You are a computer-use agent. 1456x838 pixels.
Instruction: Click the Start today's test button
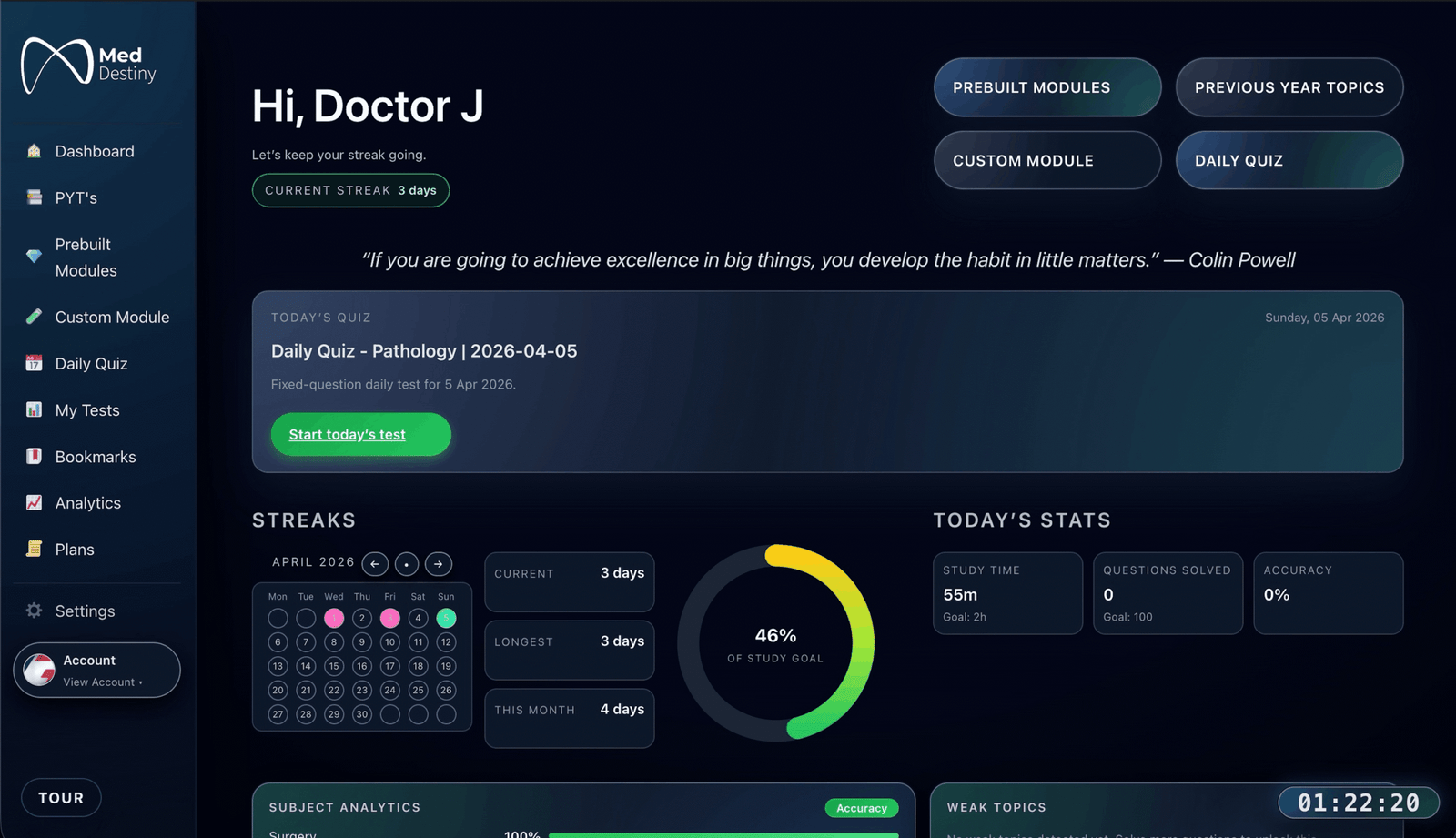click(360, 435)
